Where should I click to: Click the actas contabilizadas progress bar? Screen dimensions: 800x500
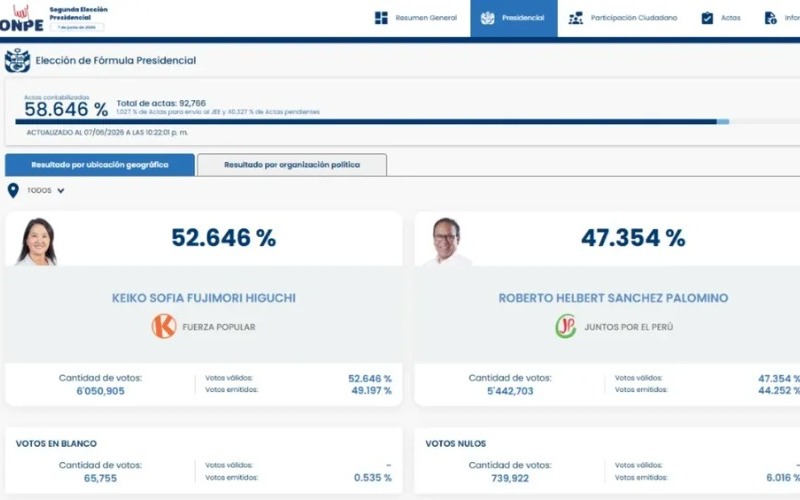click(408, 121)
